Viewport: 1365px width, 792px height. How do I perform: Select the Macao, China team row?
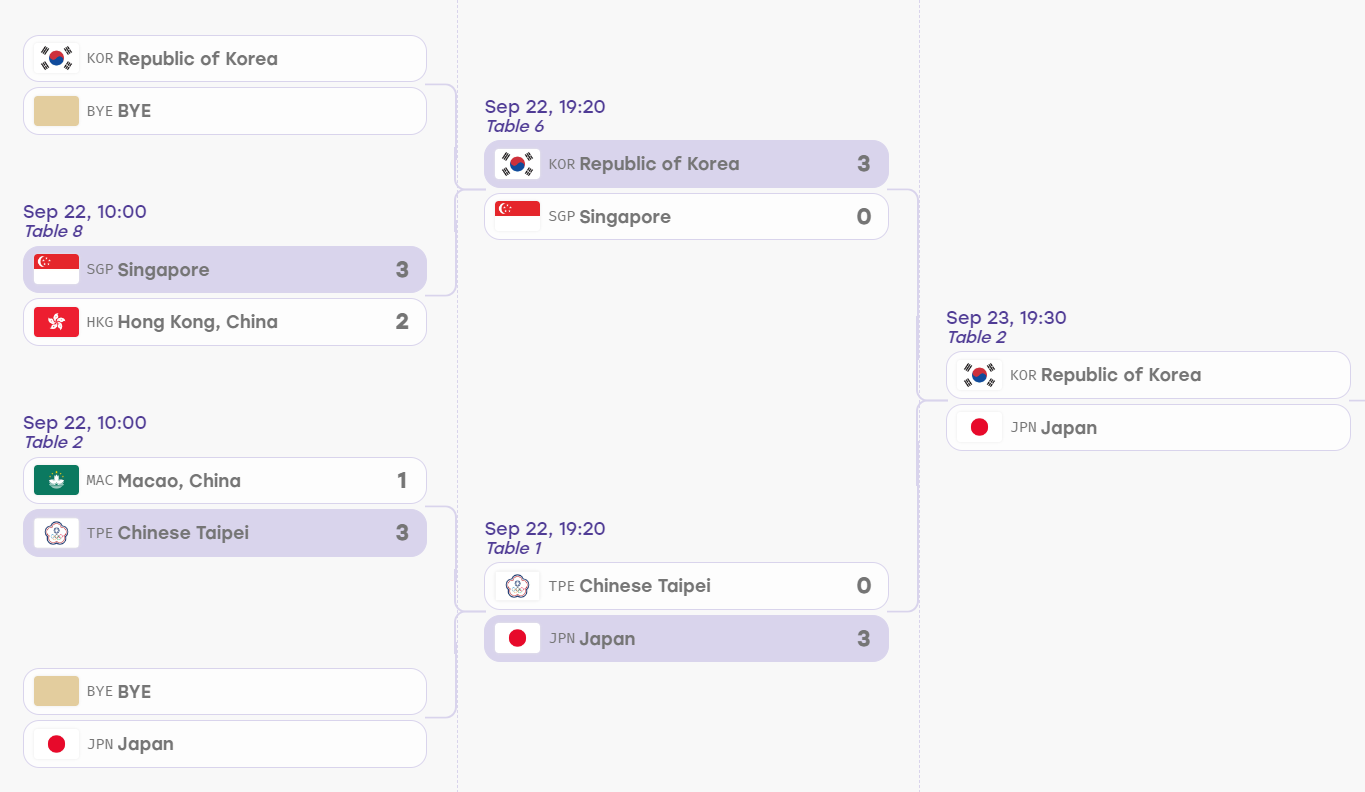click(225, 480)
